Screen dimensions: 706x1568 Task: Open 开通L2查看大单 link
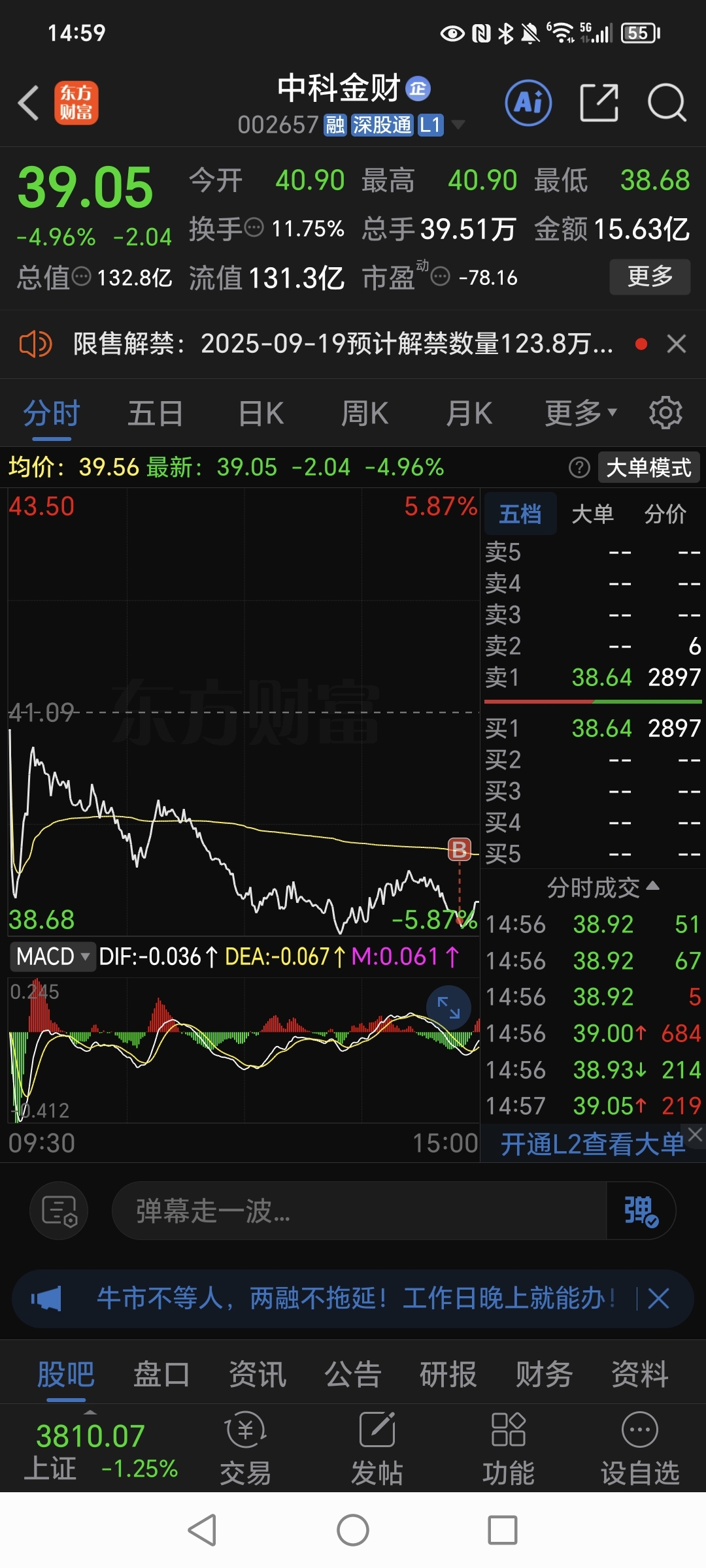[592, 1144]
